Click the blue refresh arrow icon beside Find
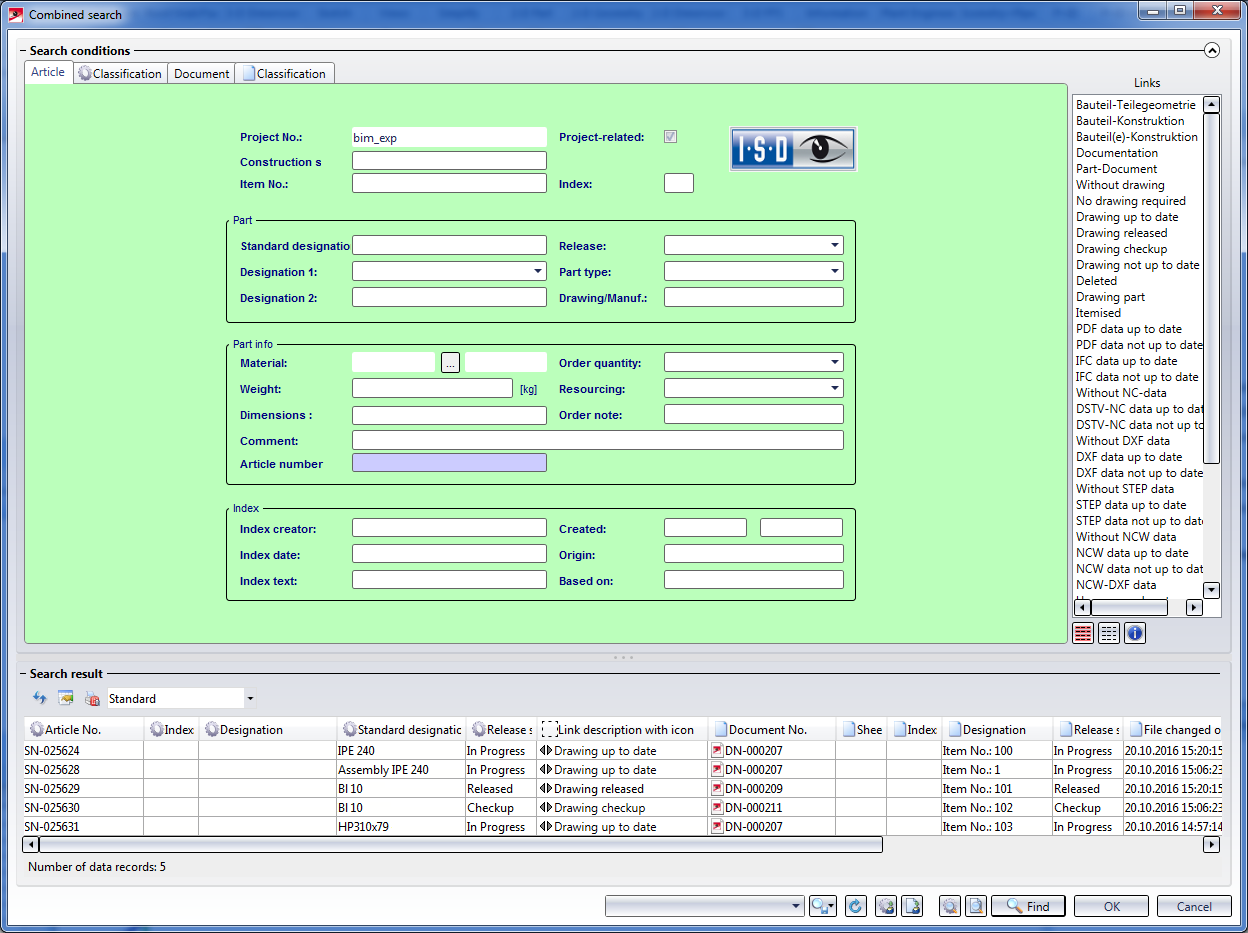Screen dimensions: 1248x933 tap(855, 906)
